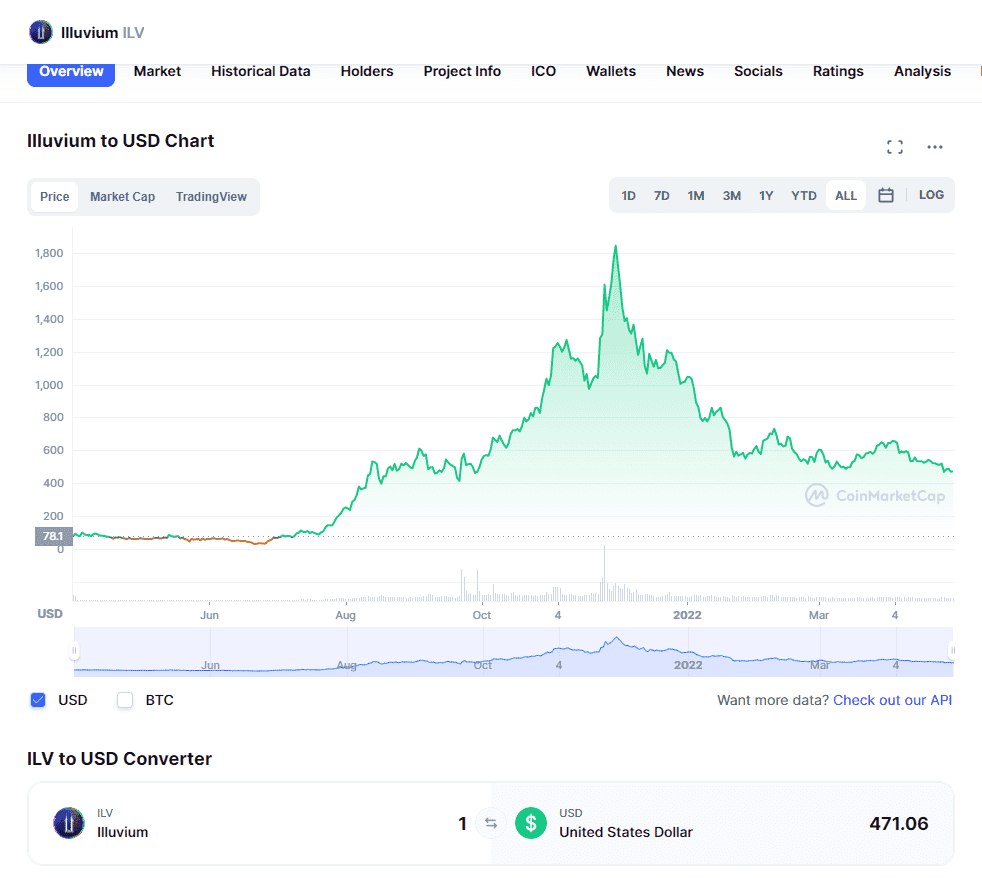Open the chart three-dot options menu
Image resolution: width=982 pixels, height=878 pixels.
click(x=934, y=147)
